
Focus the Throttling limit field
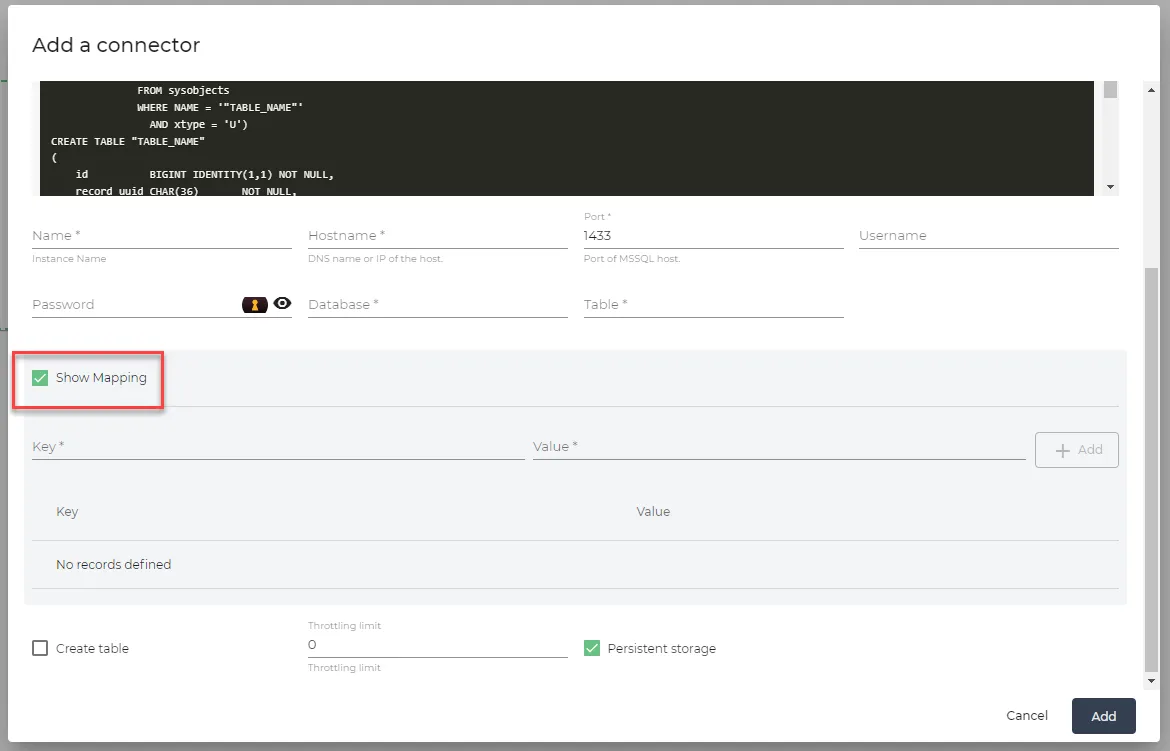pos(438,645)
